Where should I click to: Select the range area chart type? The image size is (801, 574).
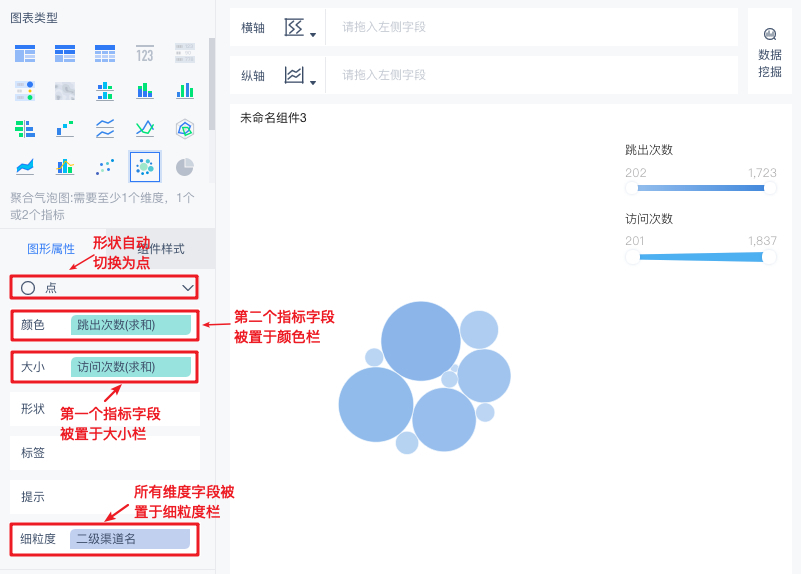pyautogui.click(x=25, y=166)
